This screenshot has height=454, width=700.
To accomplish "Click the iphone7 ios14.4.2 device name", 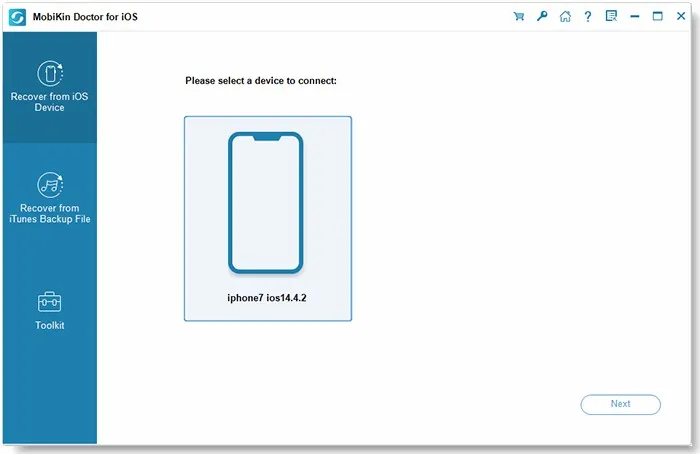I will pyautogui.click(x=266, y=298).
